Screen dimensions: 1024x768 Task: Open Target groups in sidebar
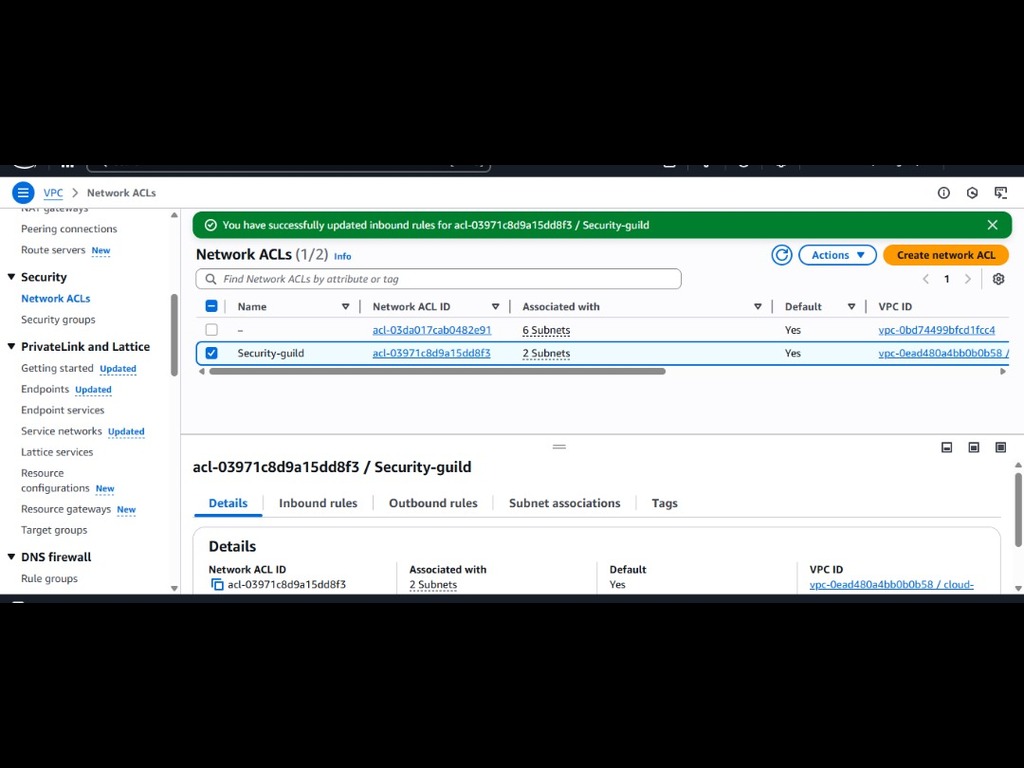[54, 530]
